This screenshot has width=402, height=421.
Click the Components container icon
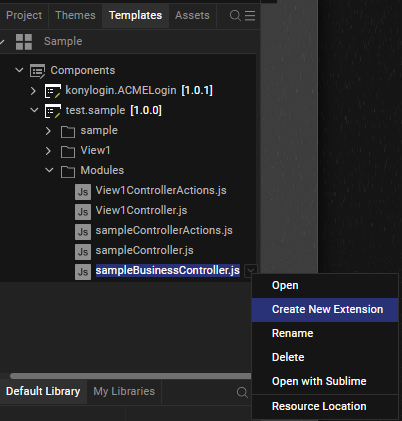[x=37, y=71]
